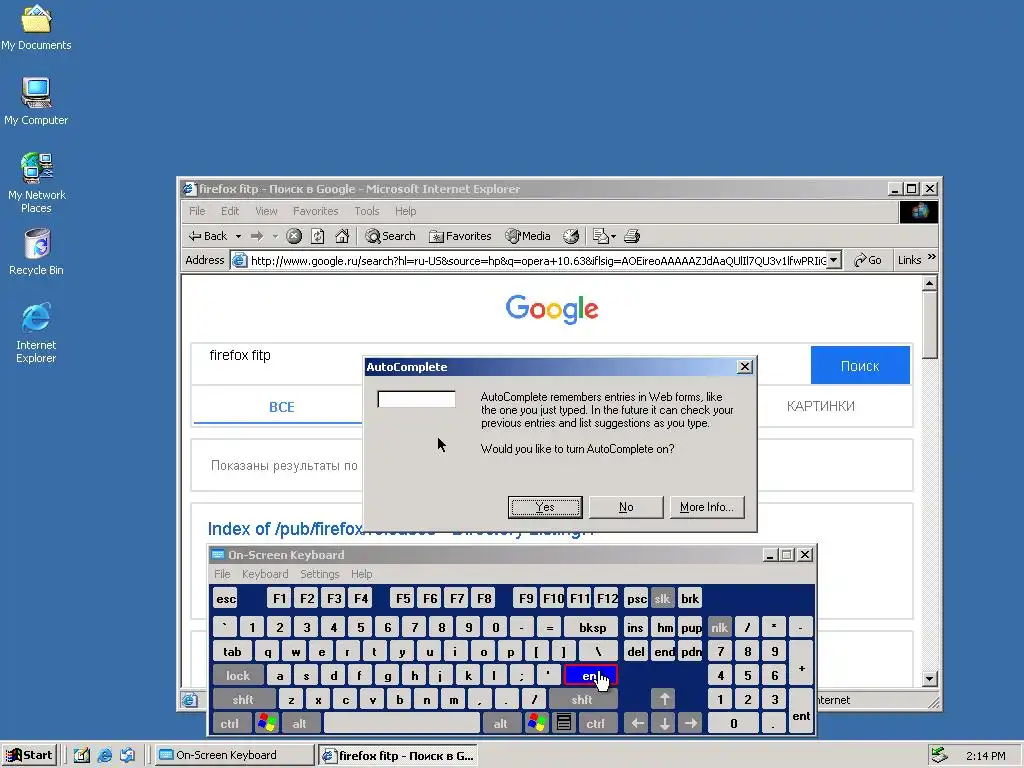The width and height of the screenshot is (1024, 768).
Task: Open History in IE toolbar
Action: coord(571,236)
